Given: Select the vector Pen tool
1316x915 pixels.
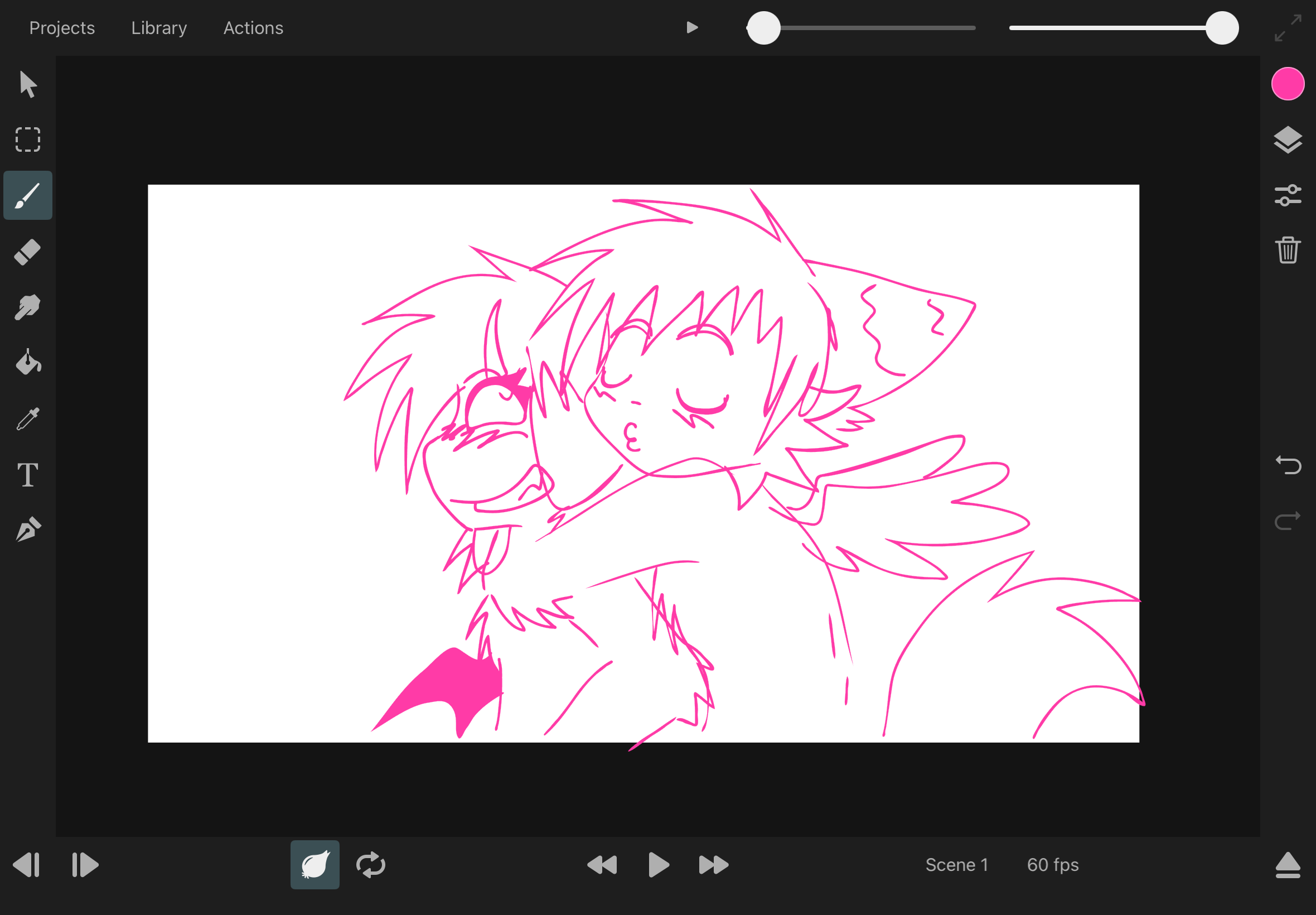Looking at the screenshot, I should [27, 529].
